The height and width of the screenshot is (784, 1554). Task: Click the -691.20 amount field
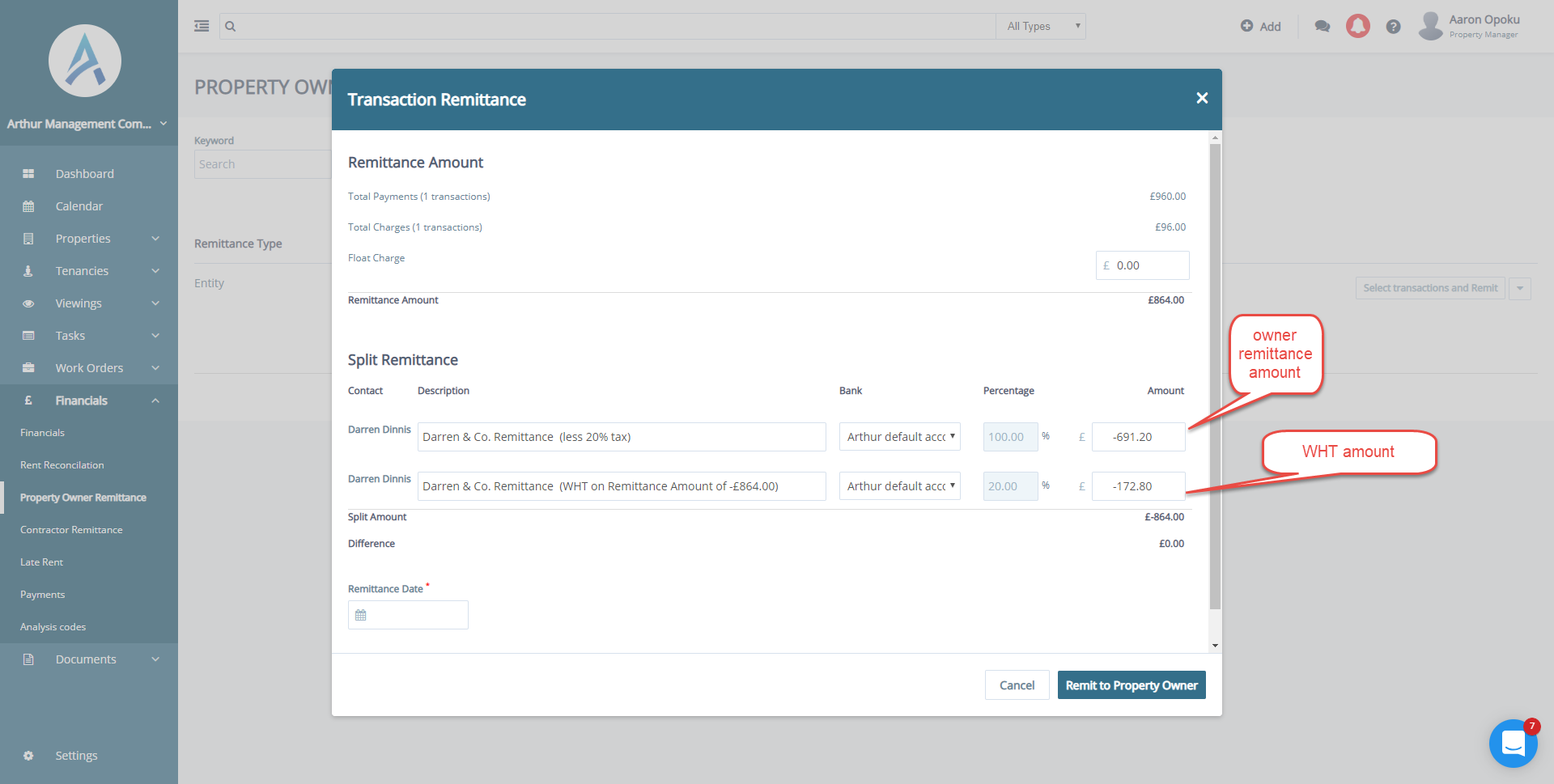coord(1138,437)
